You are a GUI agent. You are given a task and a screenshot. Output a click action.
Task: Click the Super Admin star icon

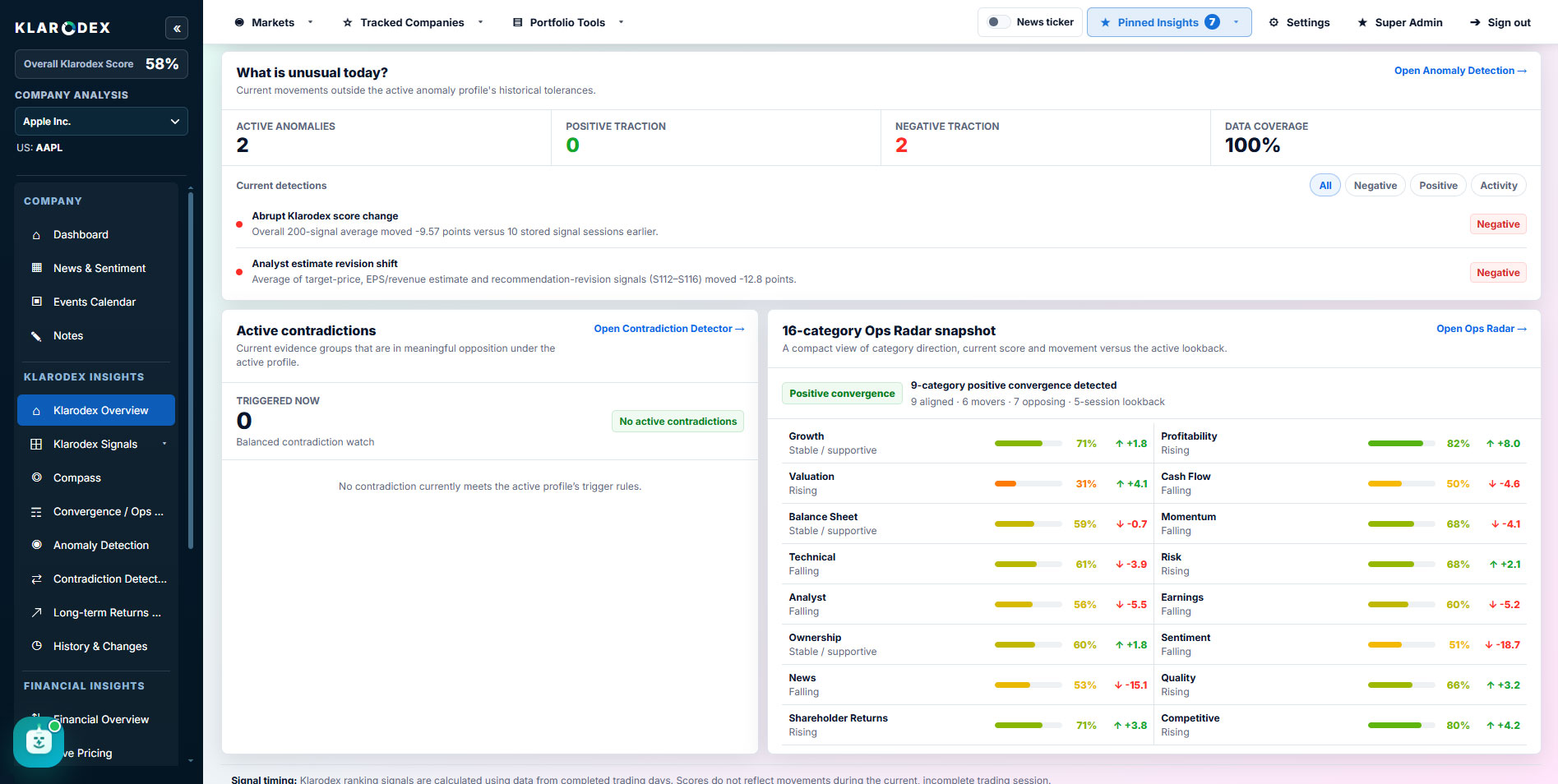(1362, 22)
